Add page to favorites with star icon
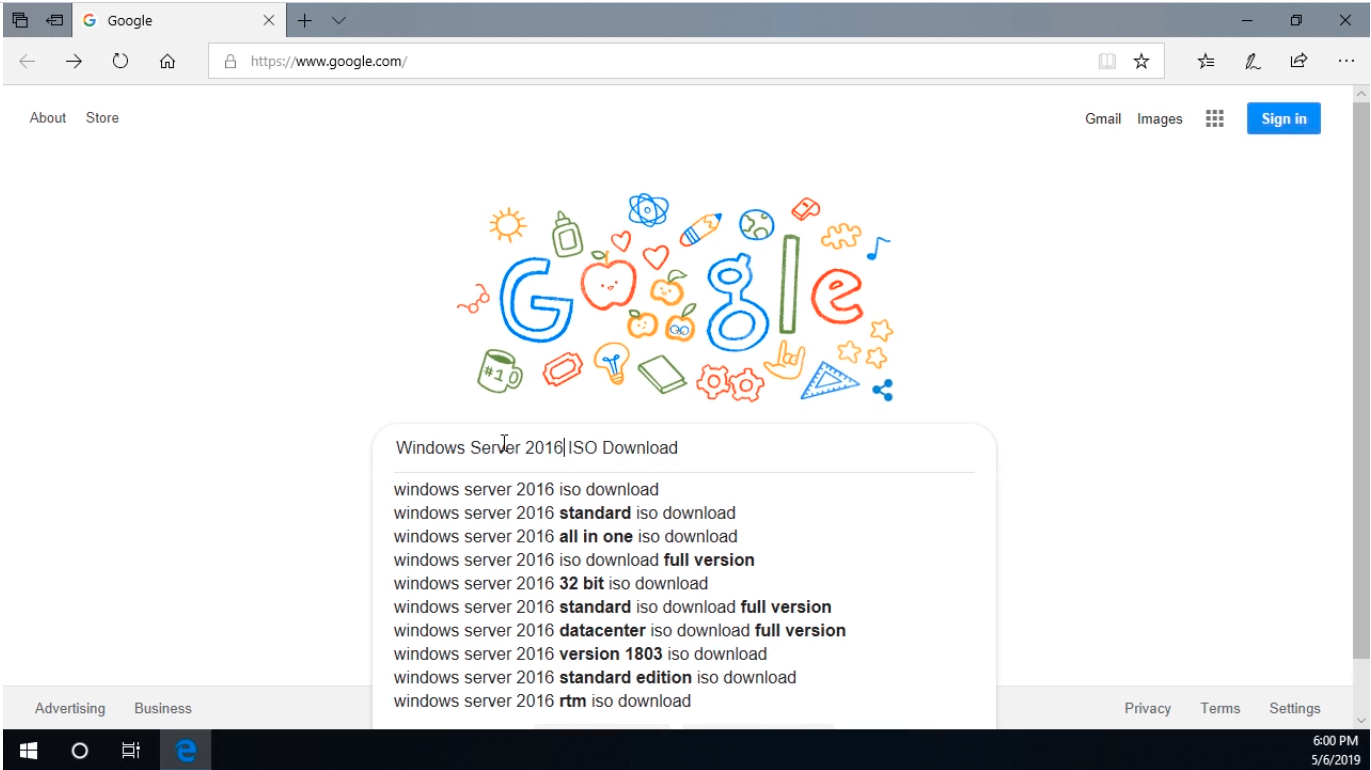Viewport: 1371px width, 770px height. click(1141, 61)
